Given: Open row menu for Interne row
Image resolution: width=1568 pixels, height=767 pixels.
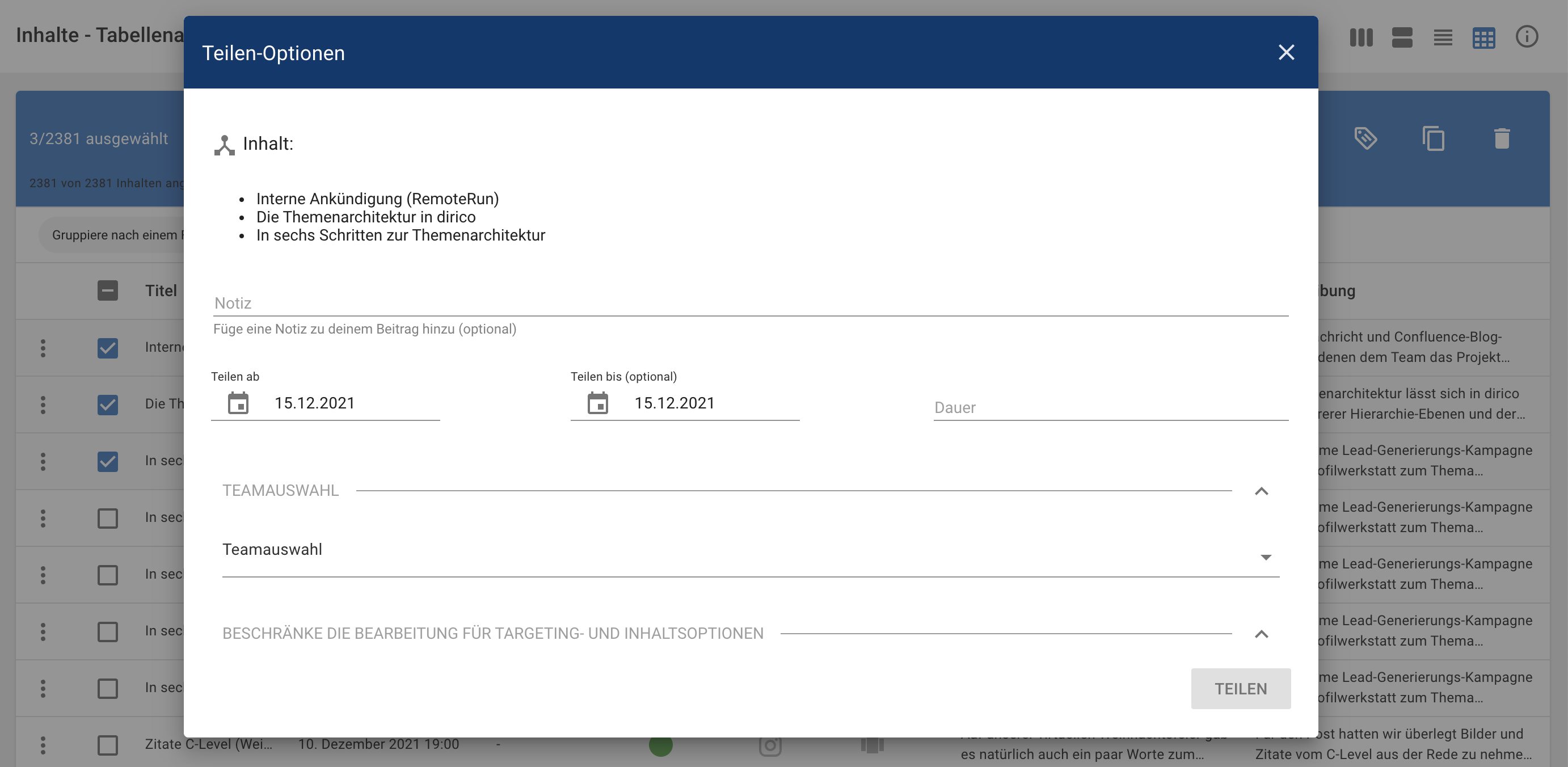Looking at the screenshot, I should click(43, 348).
